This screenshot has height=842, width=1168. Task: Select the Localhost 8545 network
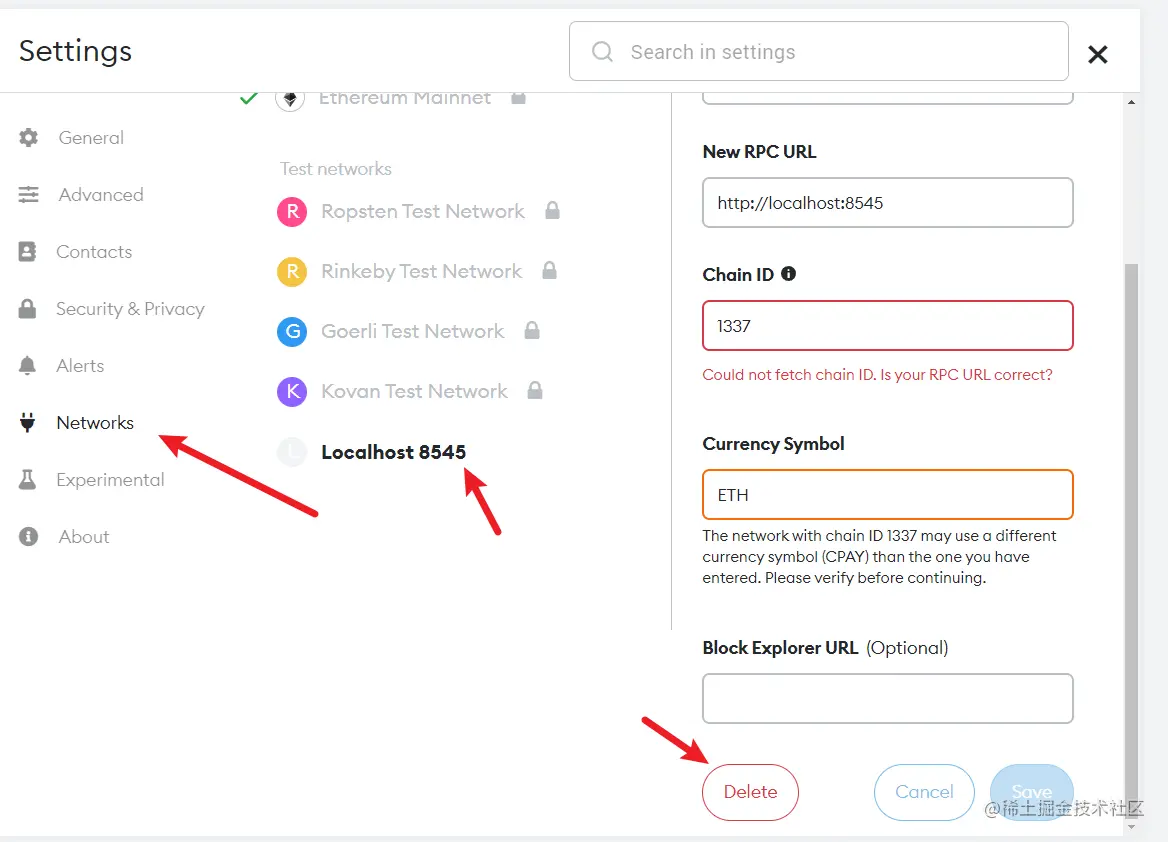pos(393,452)
